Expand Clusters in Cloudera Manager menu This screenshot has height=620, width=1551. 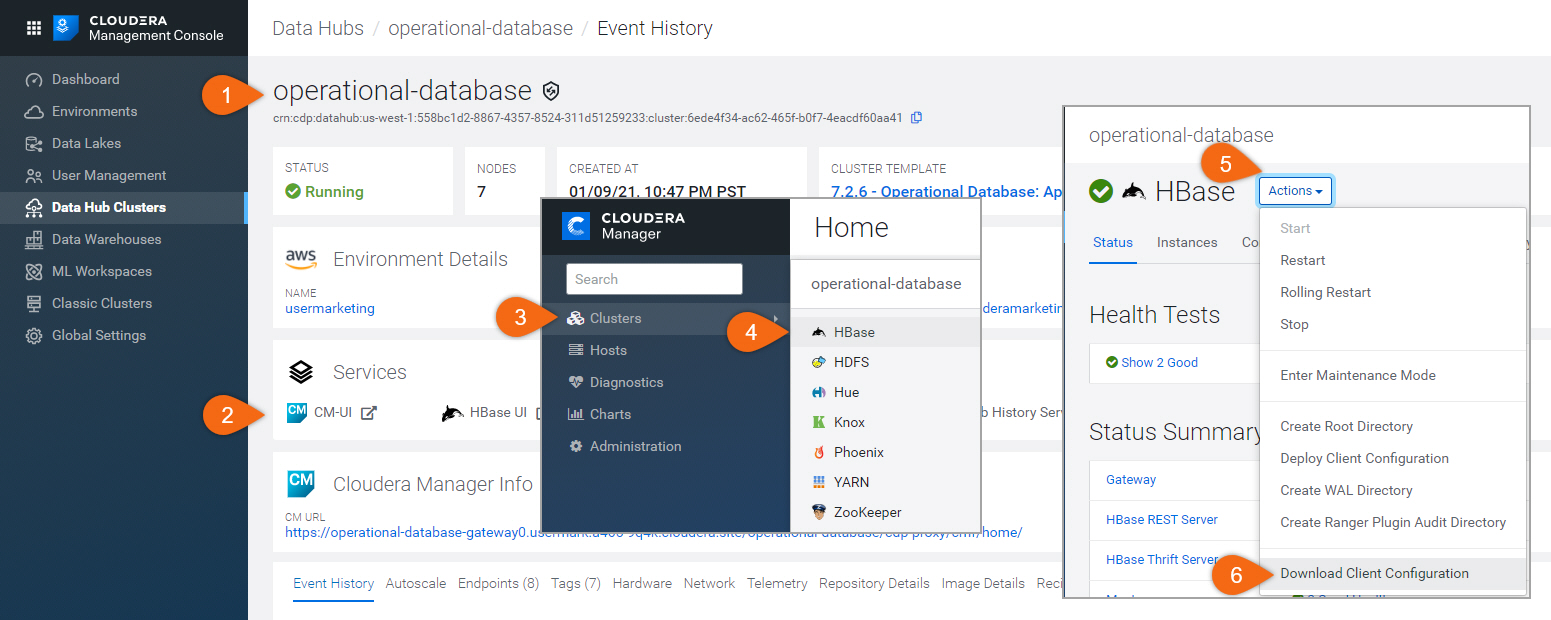(x=665, y=318)
